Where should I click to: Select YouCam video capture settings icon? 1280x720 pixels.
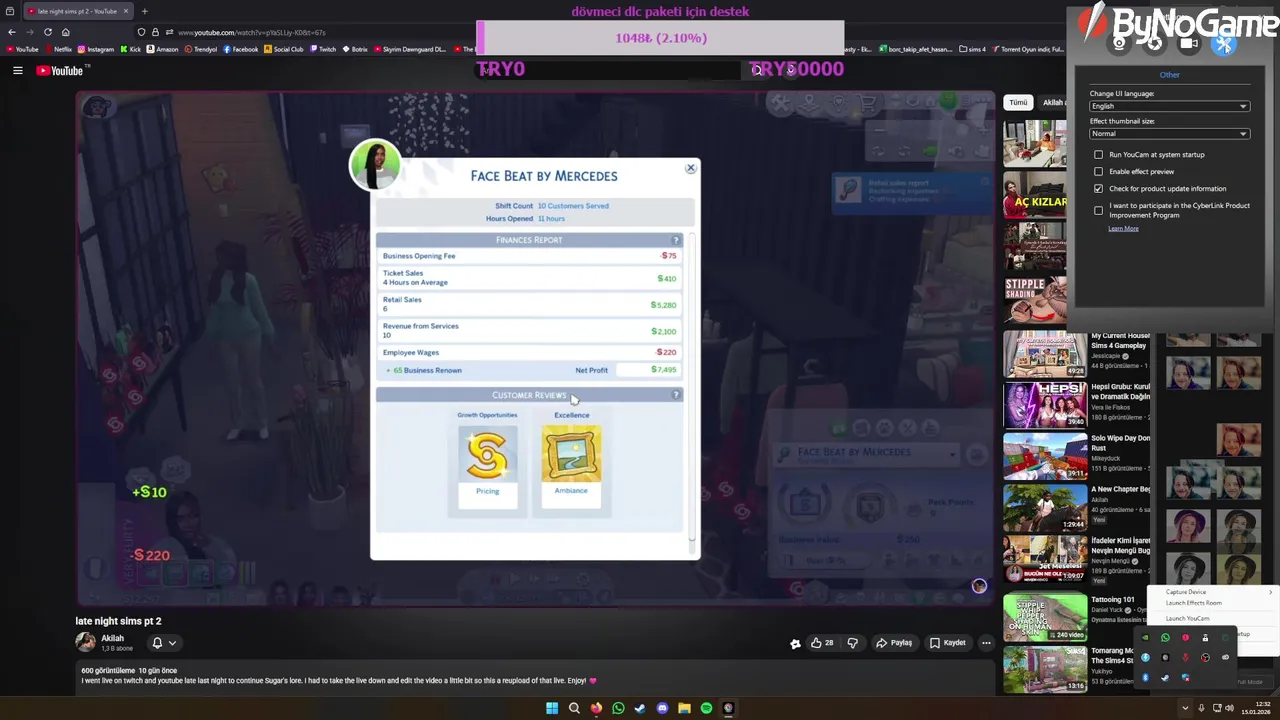[1189, 43]
